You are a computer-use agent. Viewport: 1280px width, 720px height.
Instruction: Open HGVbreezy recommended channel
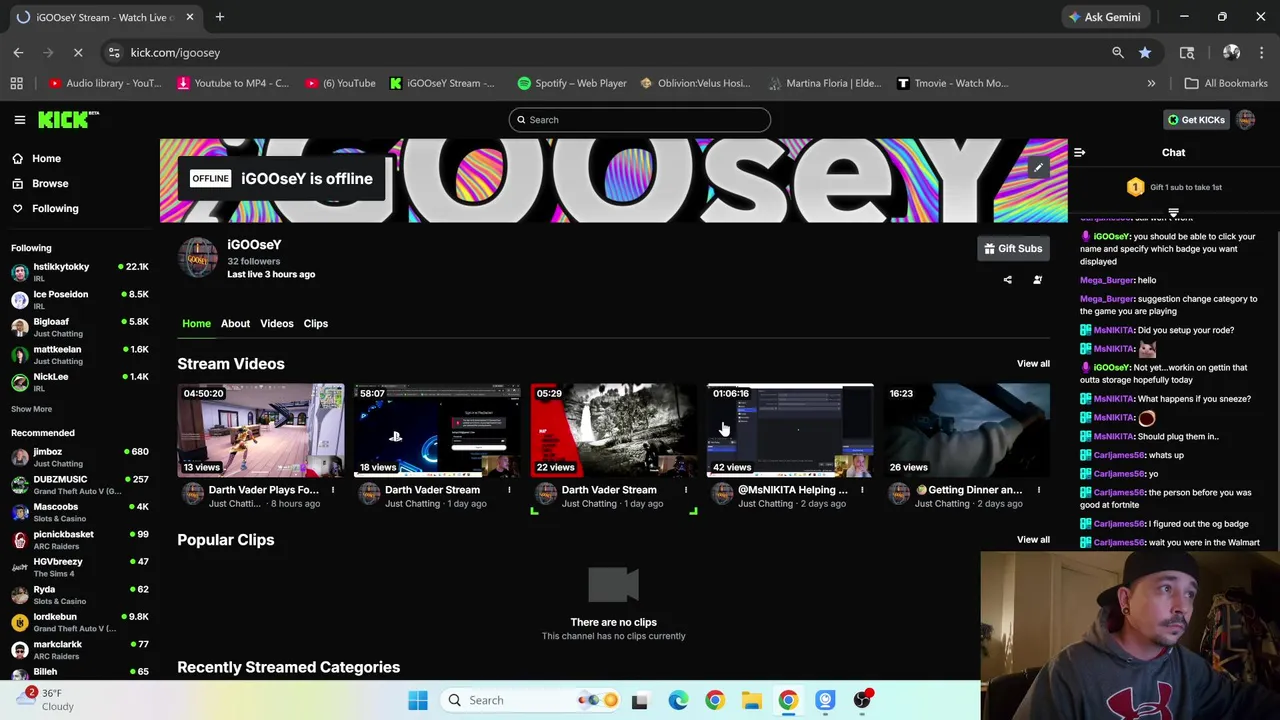click(x=80, y=567)
